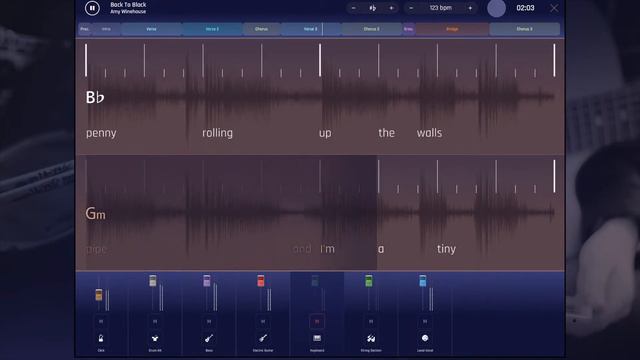Unmute the Keyboard track
The width and height of the screenshot is (640, 360).
(317, 322)
